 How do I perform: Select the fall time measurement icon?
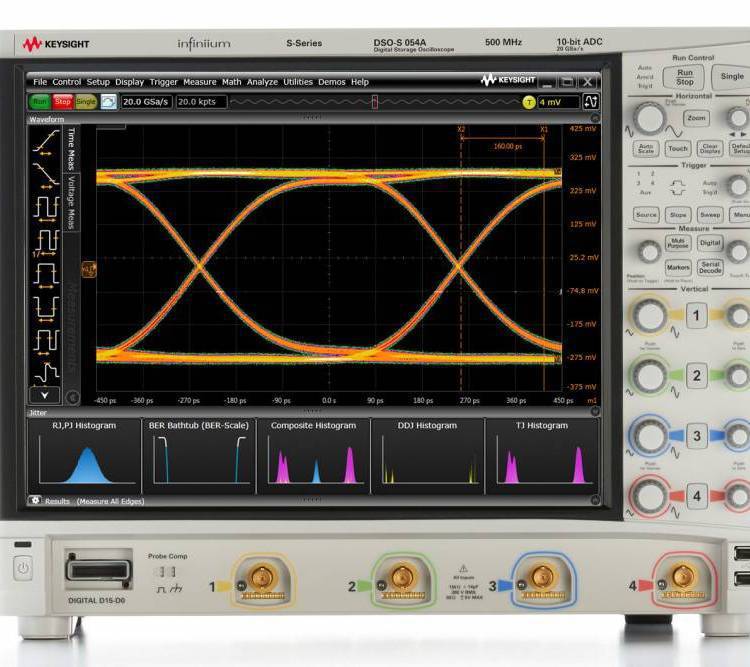46,175
